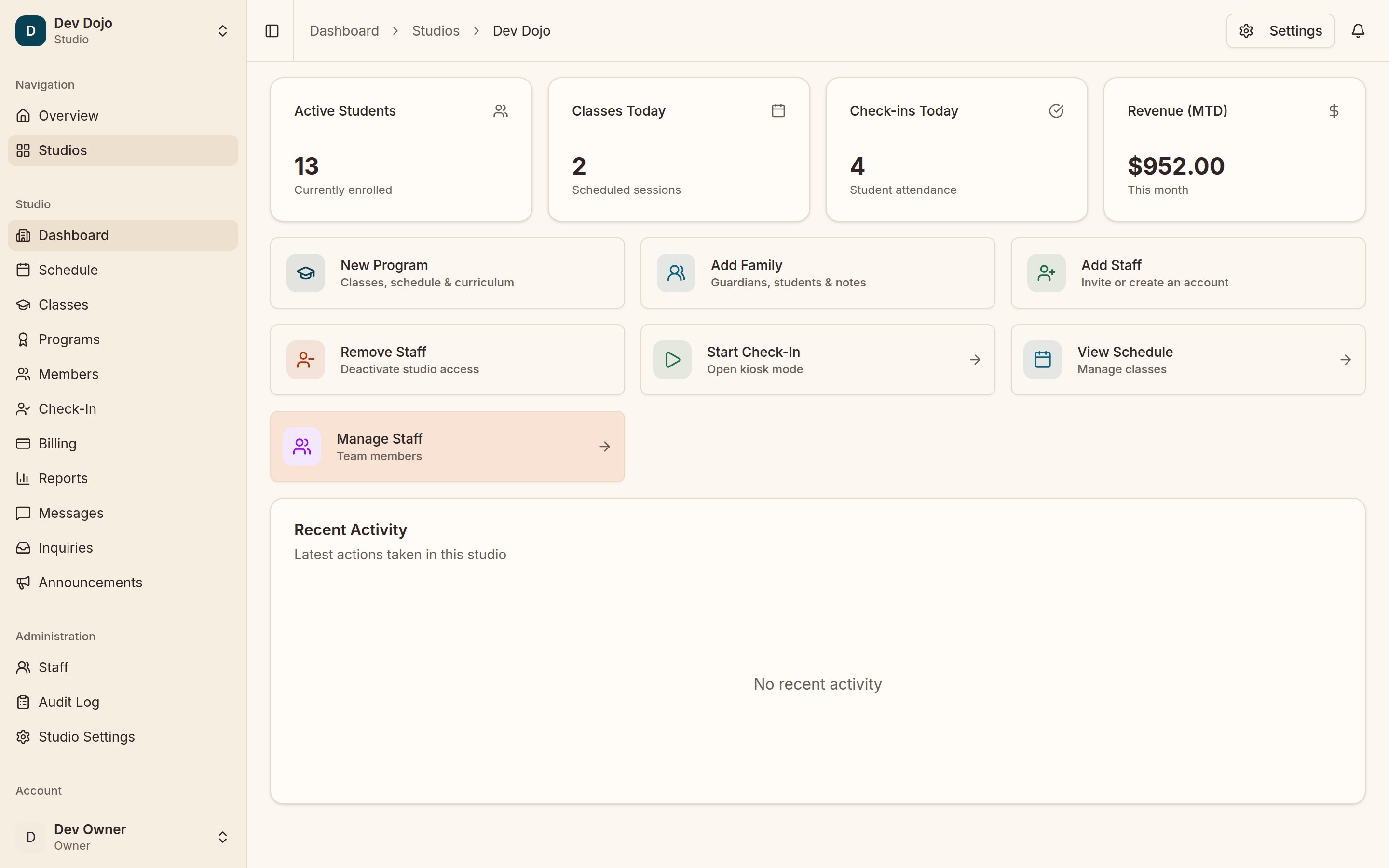Click the View Schedule arrow

pos(1346,360)
